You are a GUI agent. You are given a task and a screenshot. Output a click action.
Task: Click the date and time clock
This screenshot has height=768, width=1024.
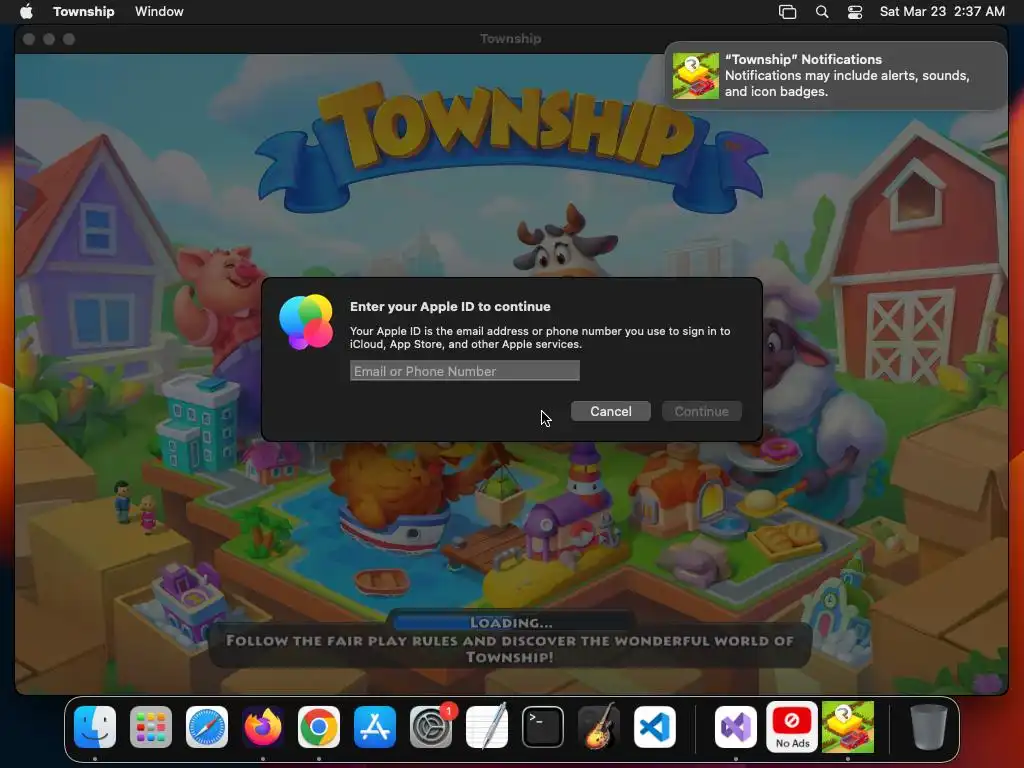pyautogui.click(x=942, y=11)
